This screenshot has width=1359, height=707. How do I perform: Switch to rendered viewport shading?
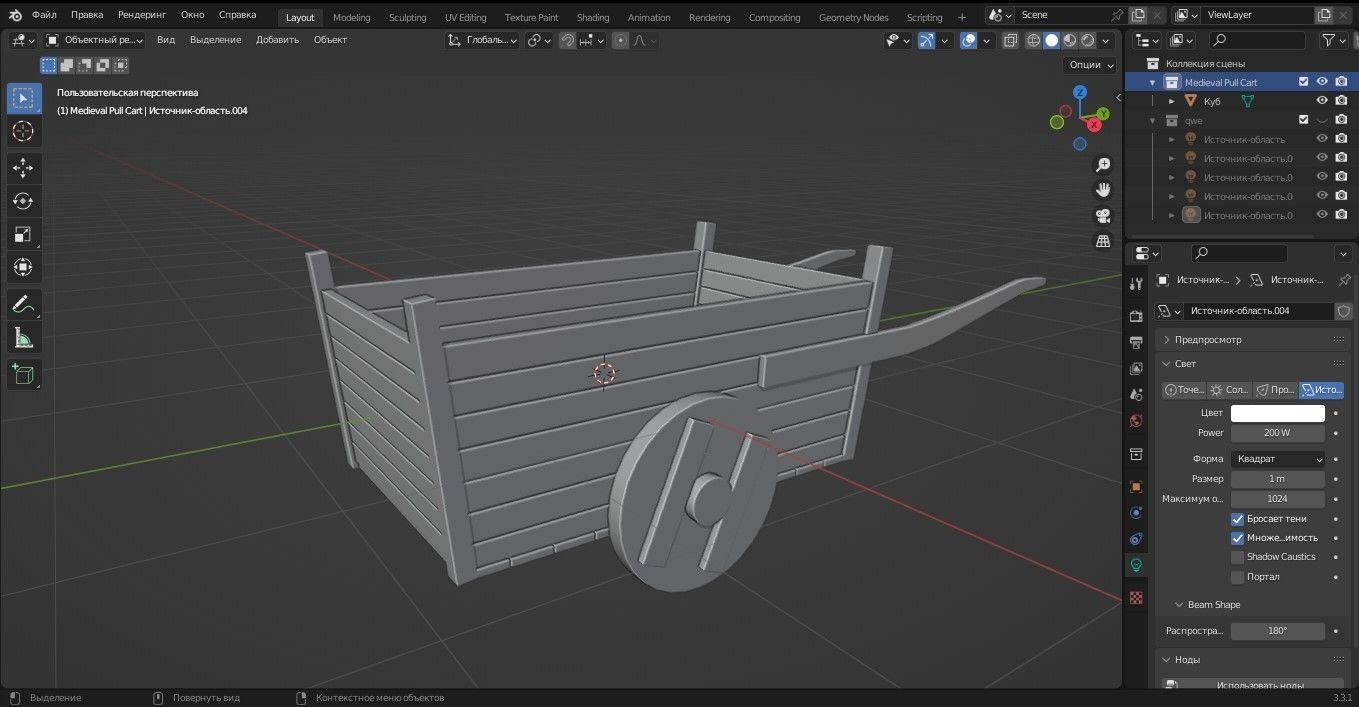1088,40
